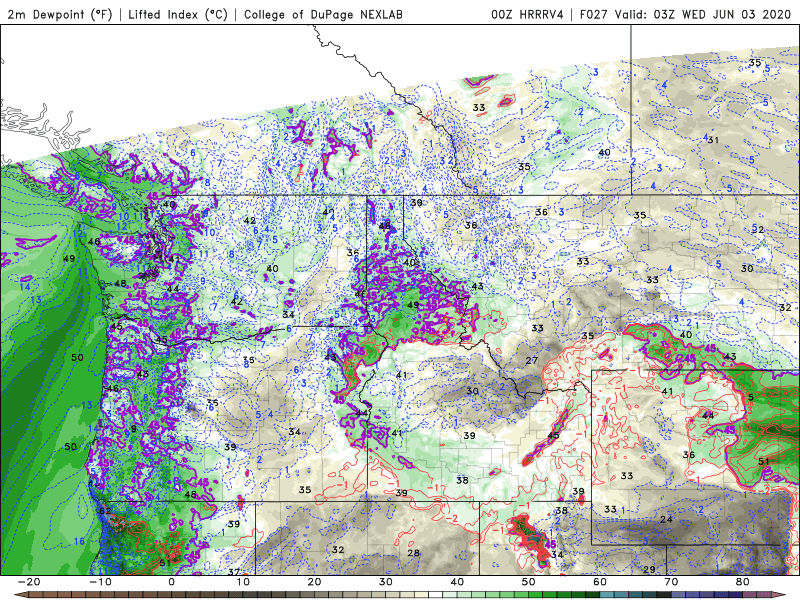Click the black dewpoint value '31'
This screenshot has height=600, width=800.
pyautogui.click(x=713, y=140)
